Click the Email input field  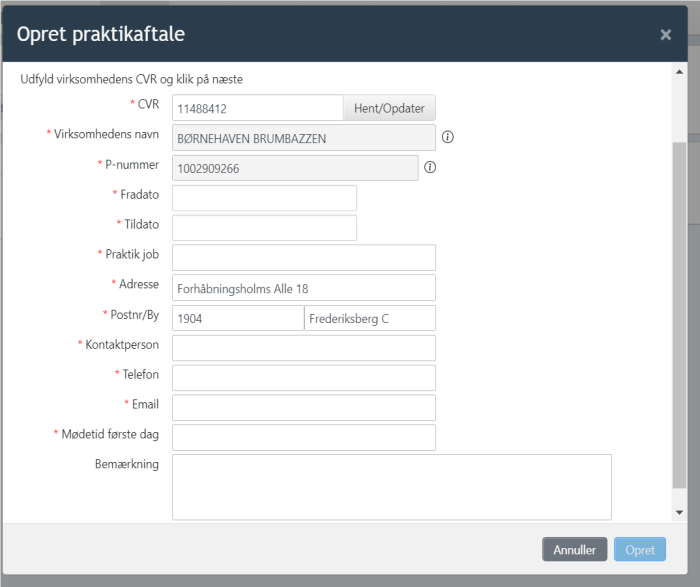tap(304, 408)
